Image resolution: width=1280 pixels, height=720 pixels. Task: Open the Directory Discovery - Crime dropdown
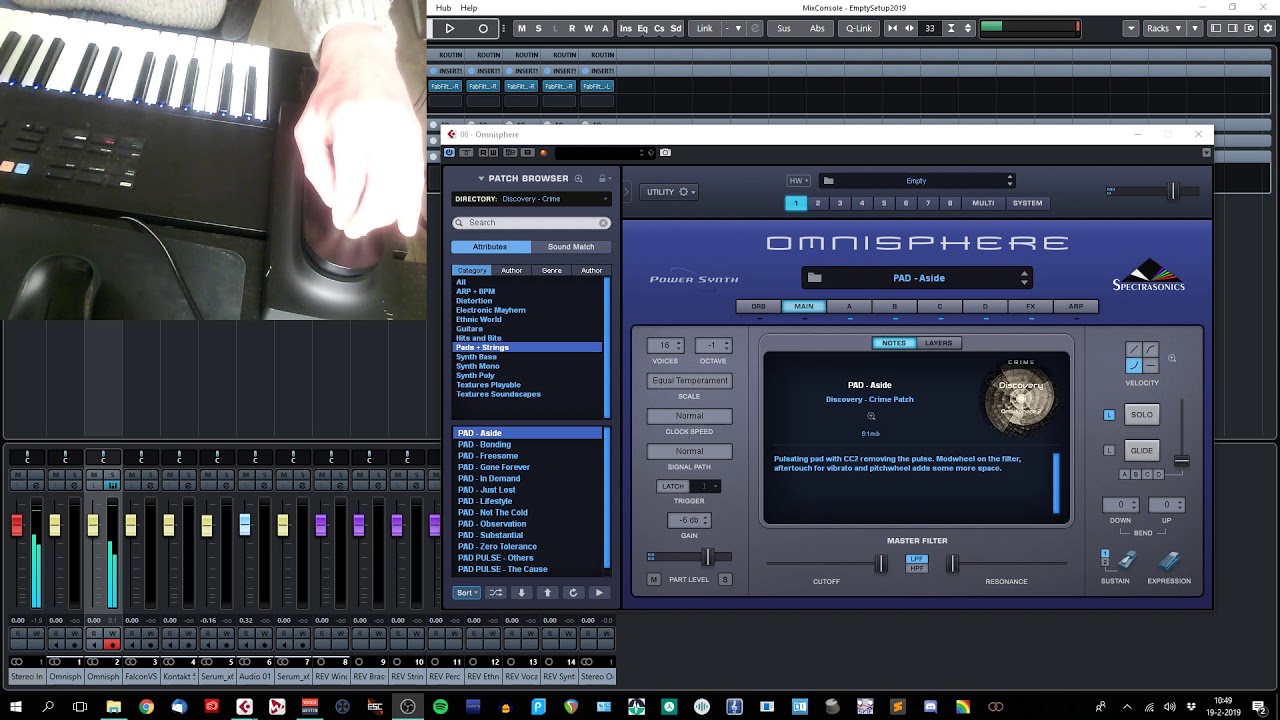click(531, 199)
